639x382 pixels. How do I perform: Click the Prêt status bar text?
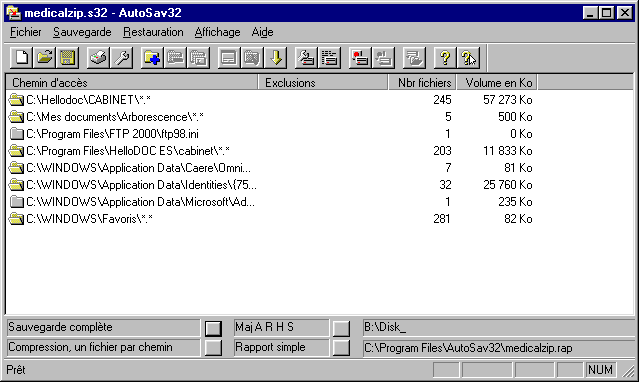(16, 370)
